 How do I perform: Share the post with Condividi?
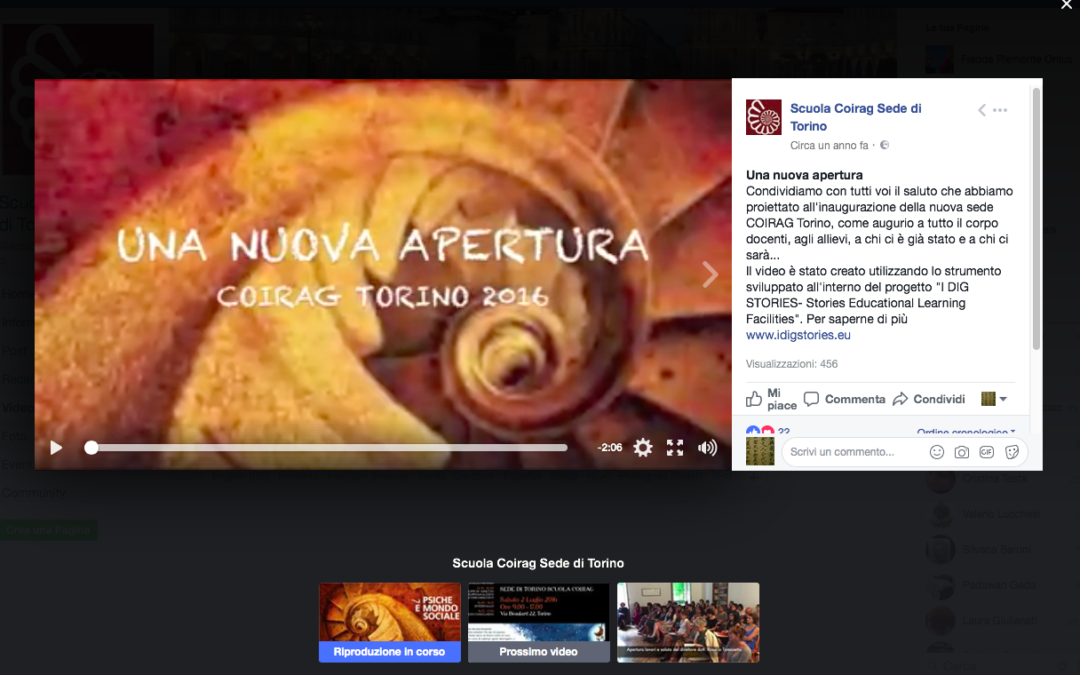(929, 399)
